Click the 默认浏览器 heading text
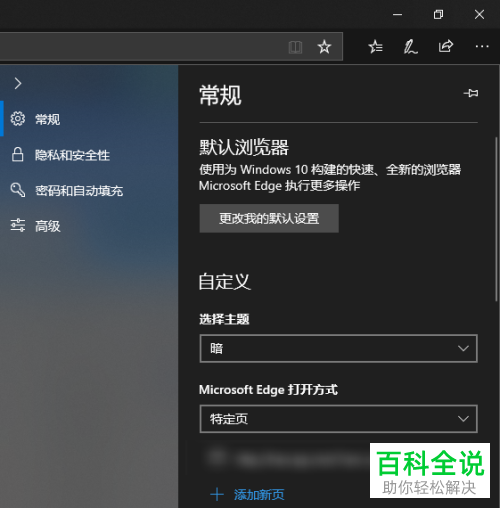The image size is (500, 508). (x=244, y=147)
